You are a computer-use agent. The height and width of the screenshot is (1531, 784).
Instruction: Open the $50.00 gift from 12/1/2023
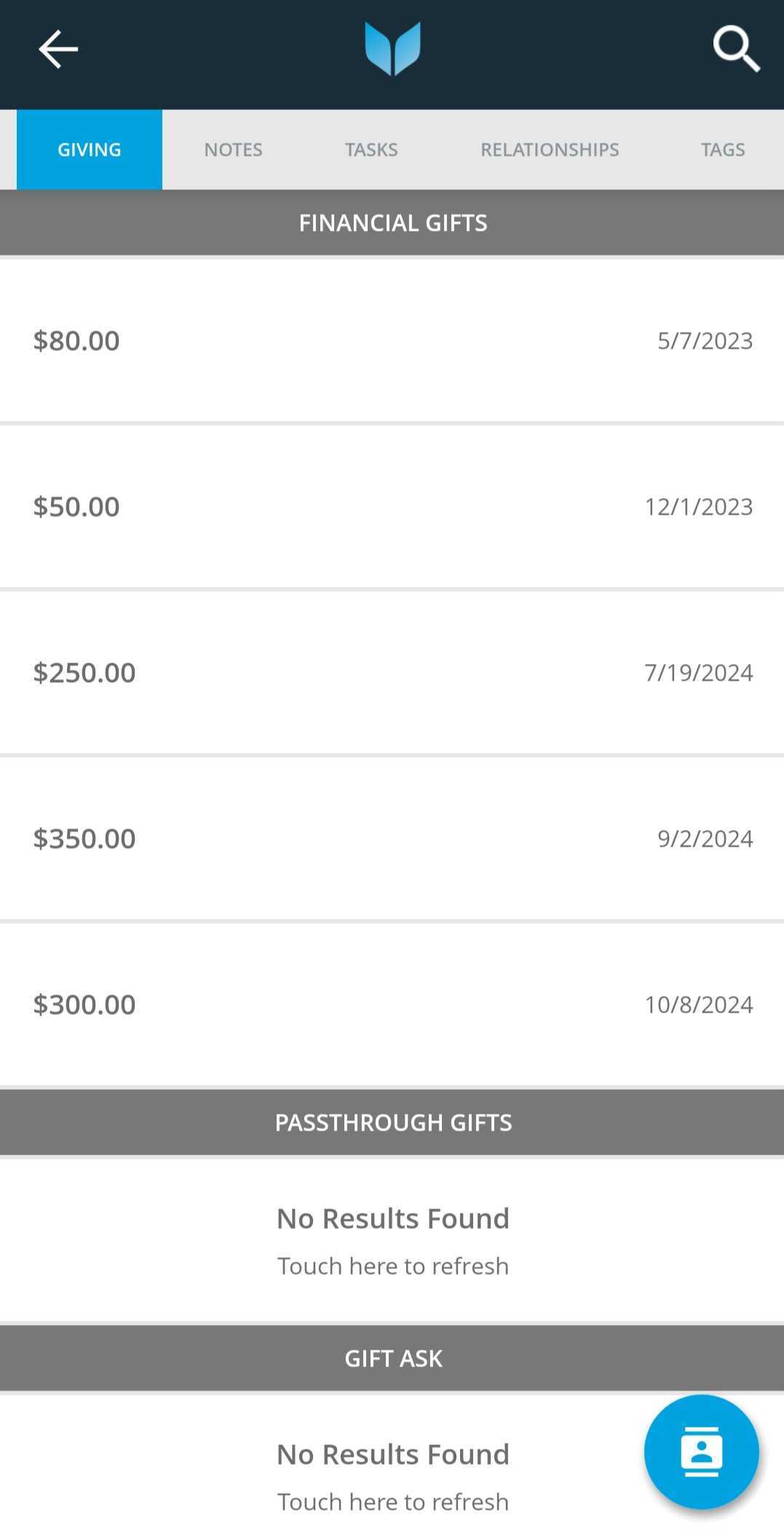pos(392,506)
